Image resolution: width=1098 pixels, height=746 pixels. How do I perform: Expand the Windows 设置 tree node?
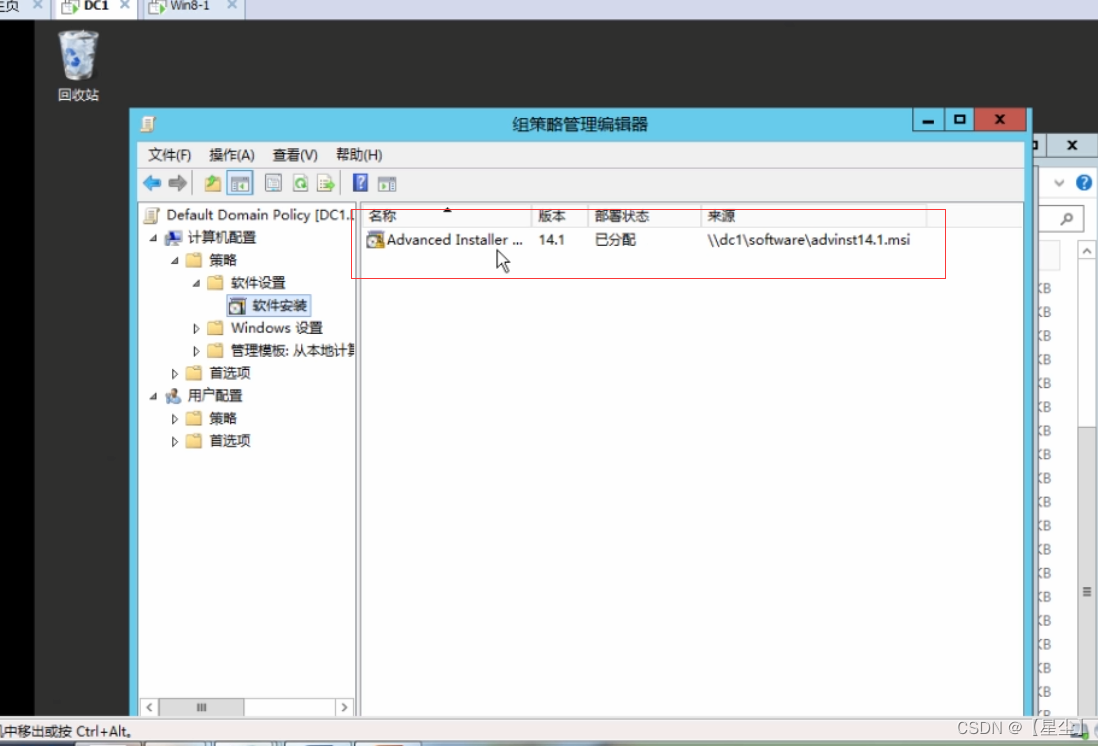(x=196, y=328)
